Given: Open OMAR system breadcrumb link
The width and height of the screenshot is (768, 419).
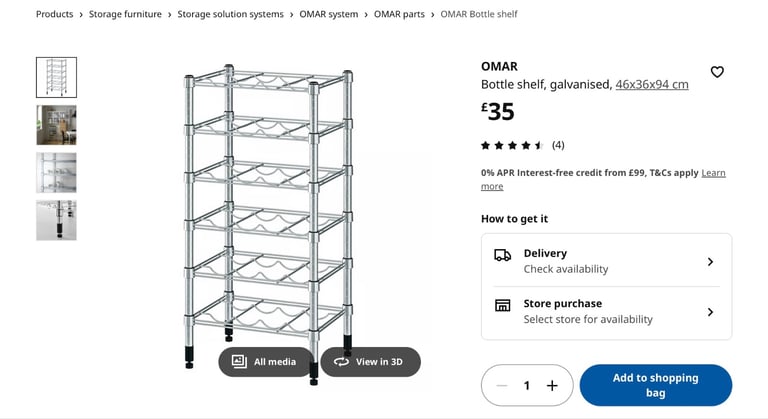Looking at the screenshot, I should pyautogui.click(x=328, y=14).
